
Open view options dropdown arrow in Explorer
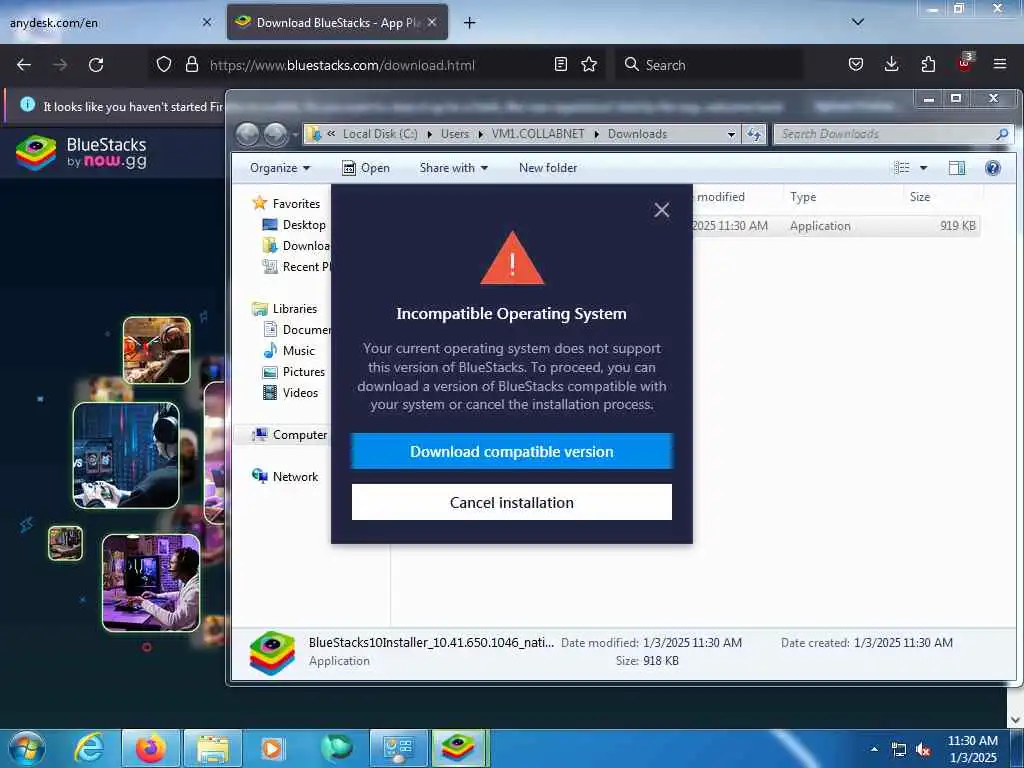923,168
